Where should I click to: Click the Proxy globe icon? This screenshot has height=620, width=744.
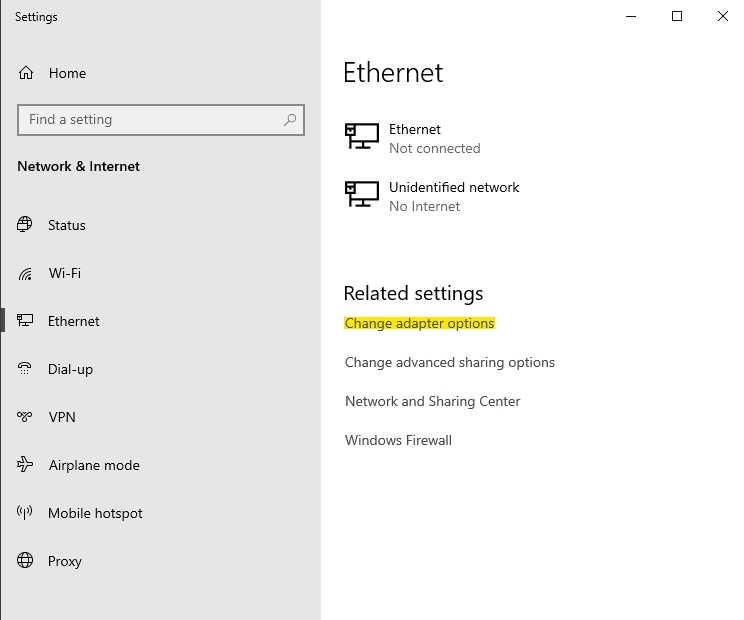(25, 561)
